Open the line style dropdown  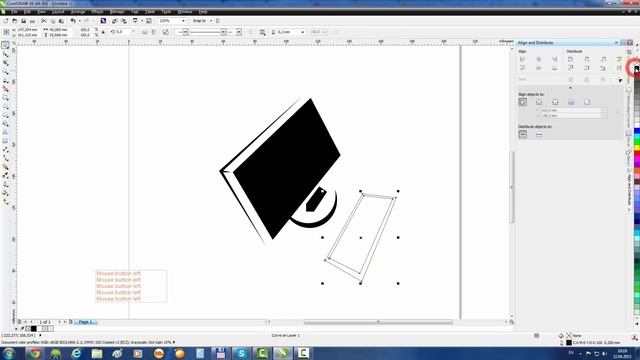tap(223, 32)
